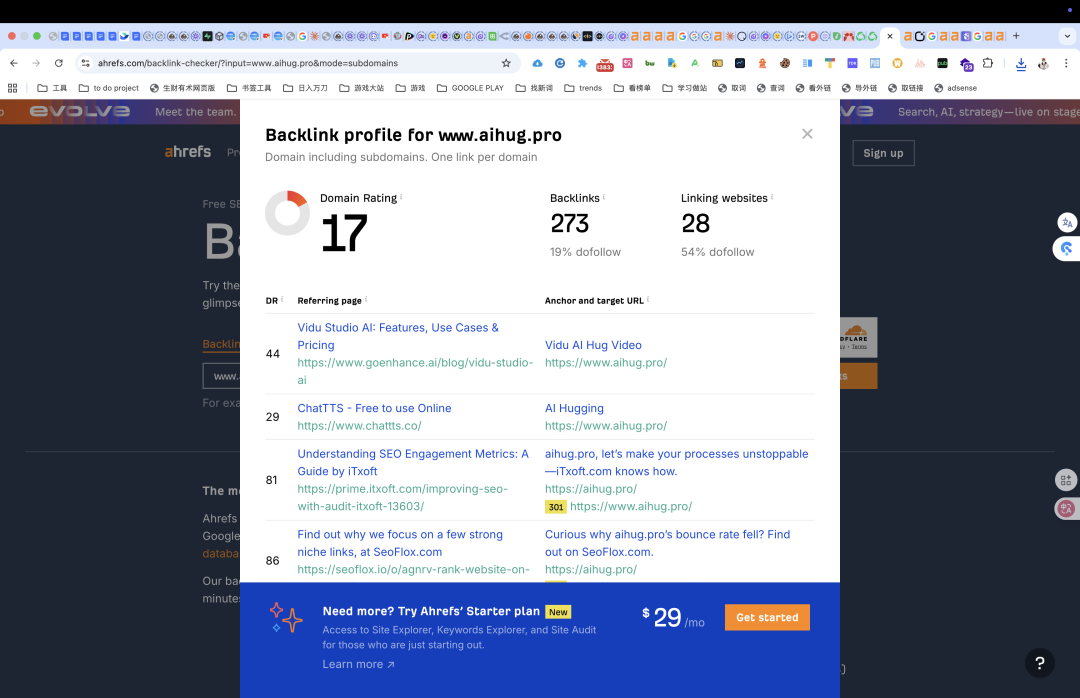
Task: Click the colorful 'T' extension icon
Action: (830, 63)
